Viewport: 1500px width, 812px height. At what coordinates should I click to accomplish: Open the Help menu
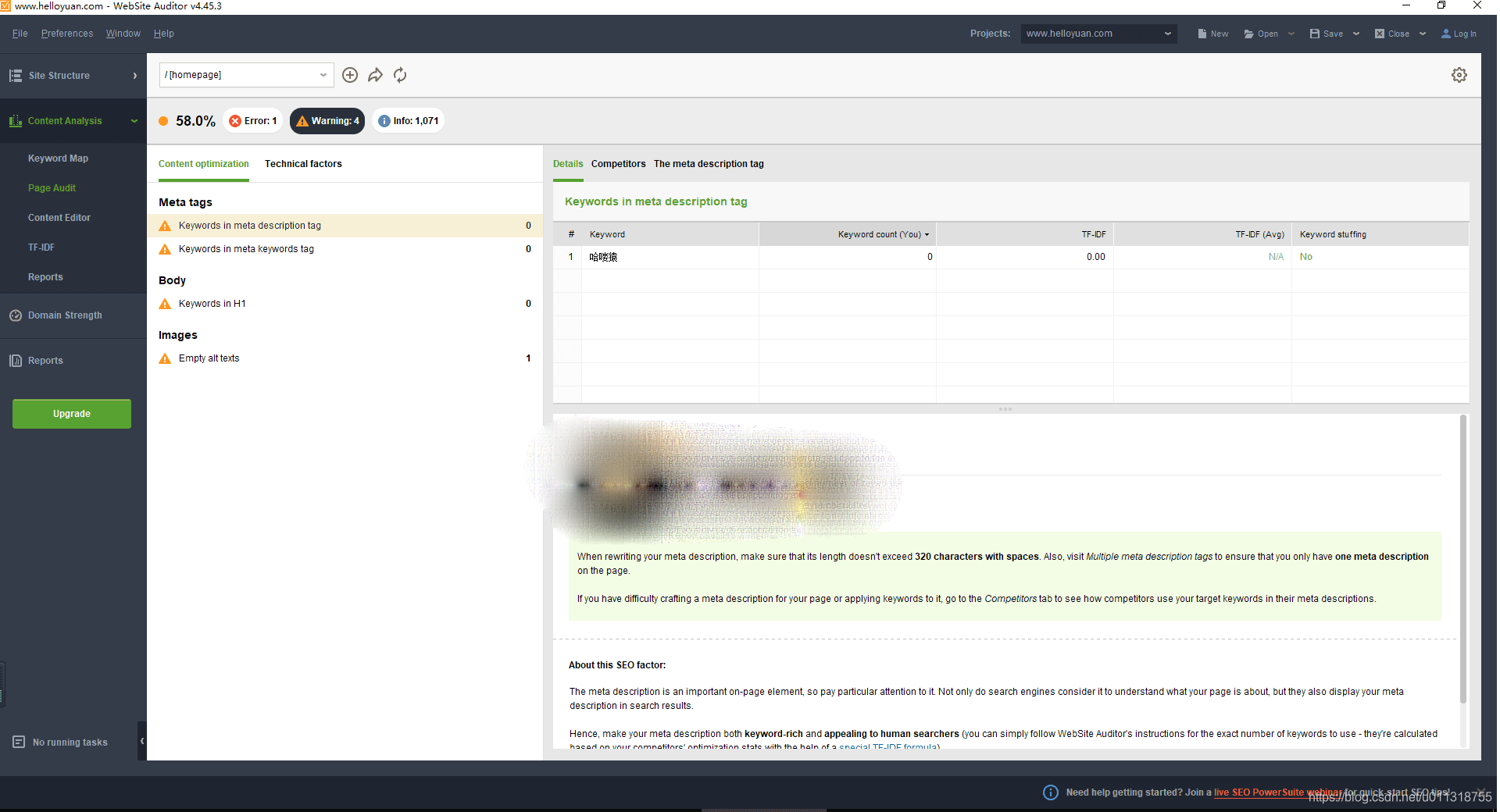[x=164, y=34]
